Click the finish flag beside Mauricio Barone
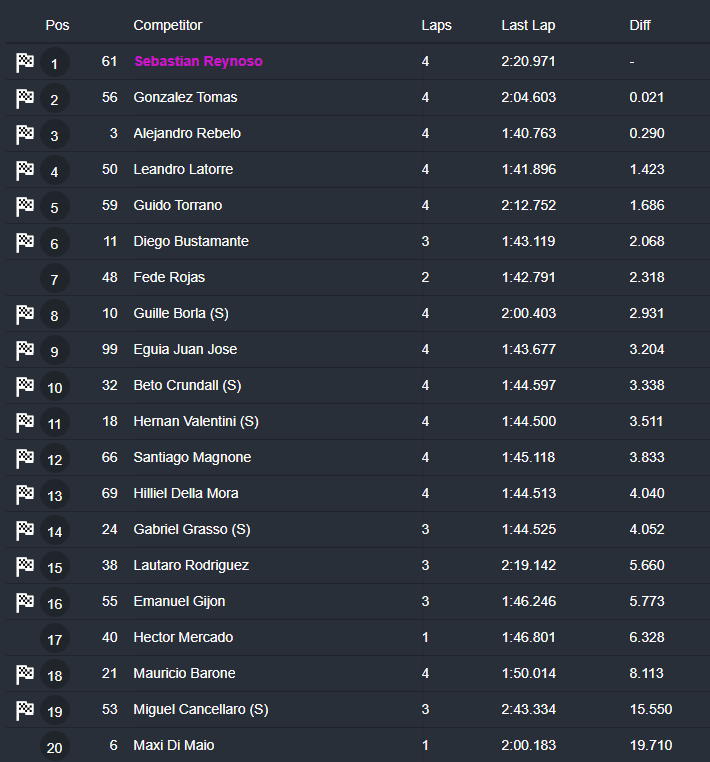 click(x=25, y=674)
